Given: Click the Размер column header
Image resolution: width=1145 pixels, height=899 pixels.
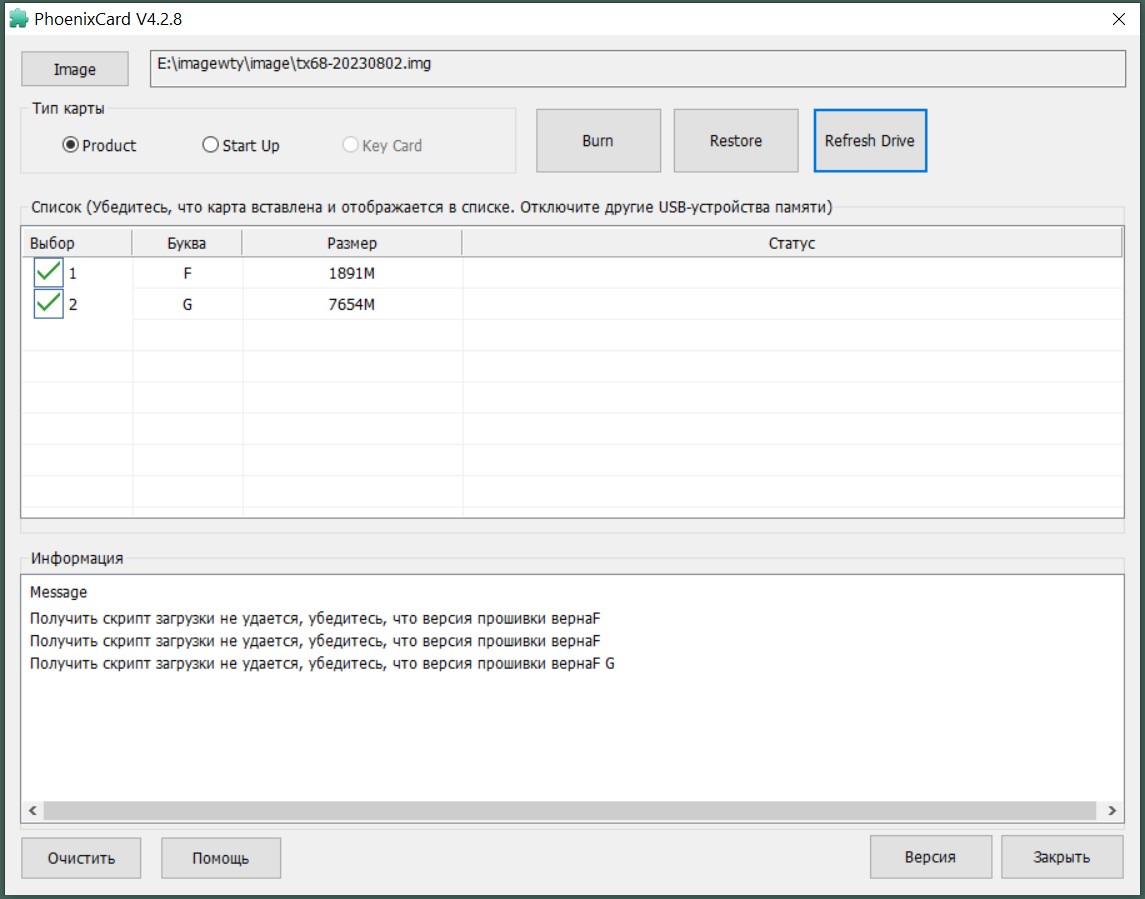Looking at the screenshot, I should (x=352, y=243).
